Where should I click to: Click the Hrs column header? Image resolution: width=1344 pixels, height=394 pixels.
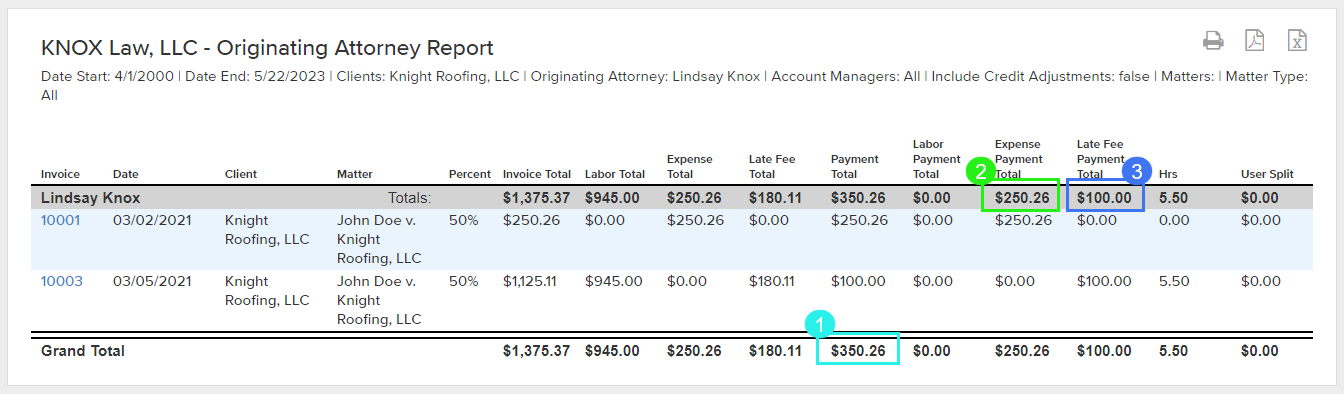[1168, 174]
